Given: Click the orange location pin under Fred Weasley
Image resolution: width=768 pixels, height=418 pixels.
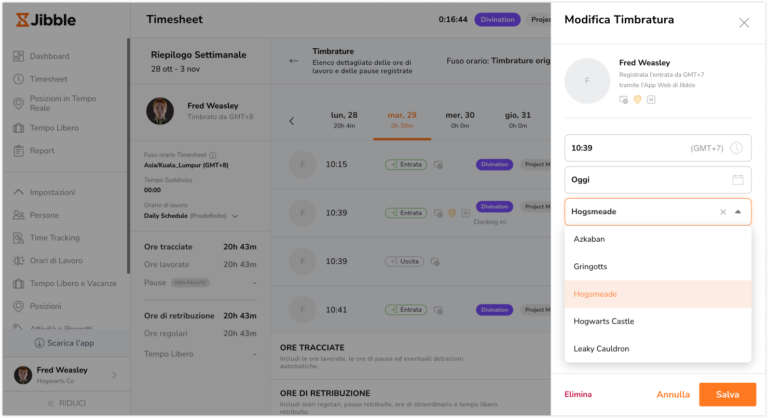Looking at the screenshot, I should click(x=637, y=99).
